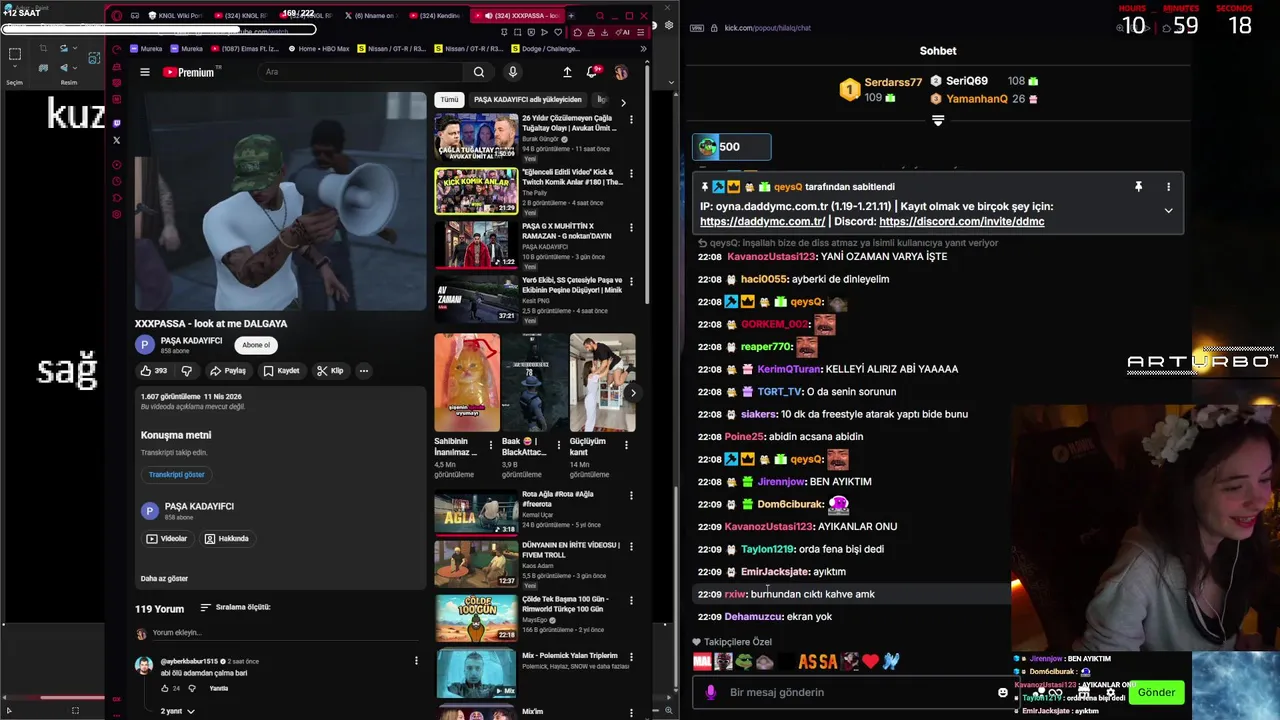Click Transkripti göster button
The height and width of the screenshot is (720, 1280).
(x=177, y=475)
